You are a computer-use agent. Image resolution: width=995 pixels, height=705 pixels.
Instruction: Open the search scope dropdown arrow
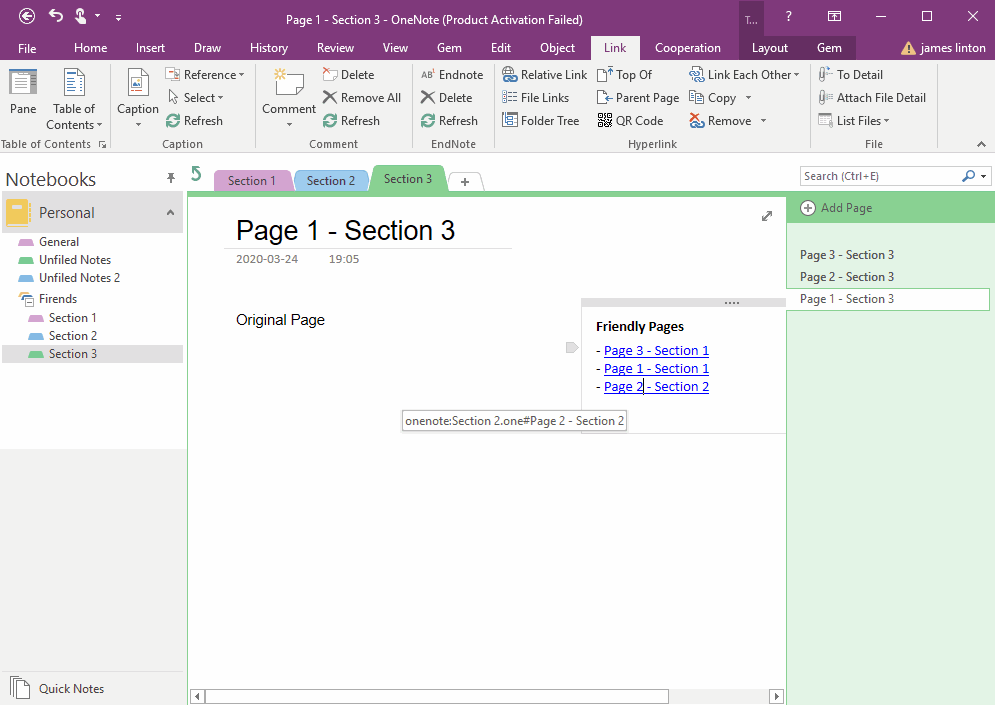click(x=984, y=176)
